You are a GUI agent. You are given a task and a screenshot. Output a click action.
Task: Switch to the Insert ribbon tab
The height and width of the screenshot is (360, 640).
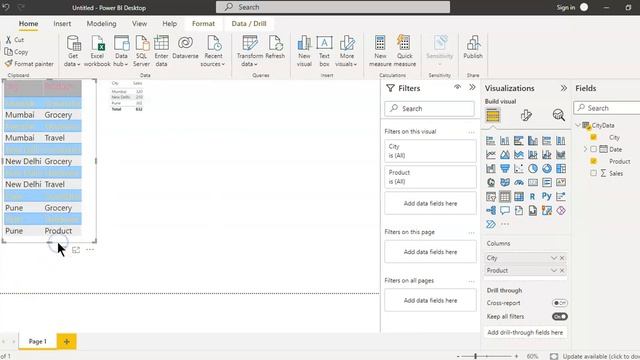click(62, 24)
